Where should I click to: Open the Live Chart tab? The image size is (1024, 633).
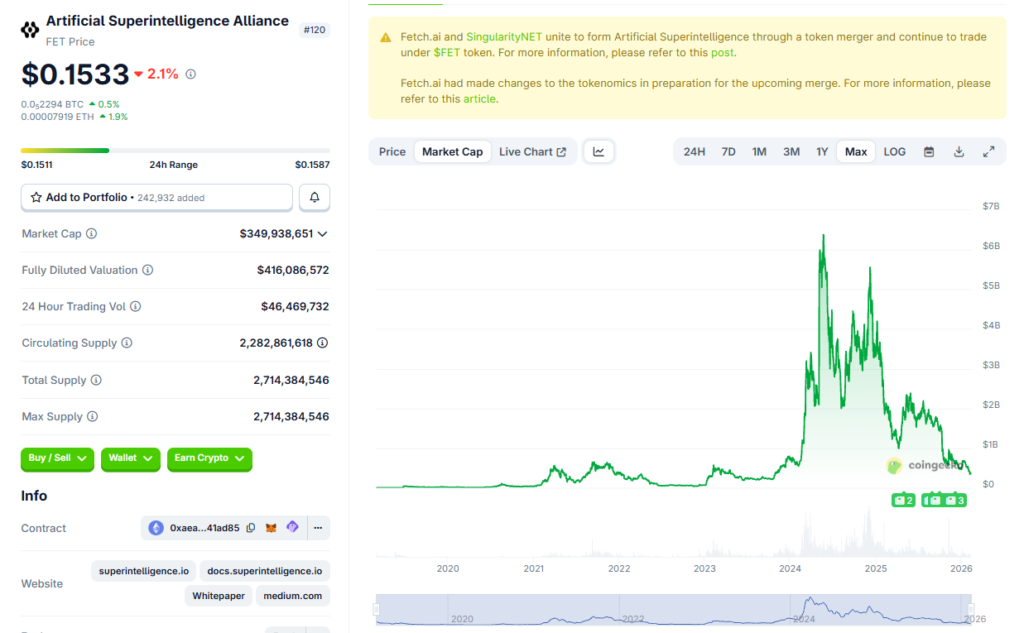pyautogui.click(x=532, y=152)
